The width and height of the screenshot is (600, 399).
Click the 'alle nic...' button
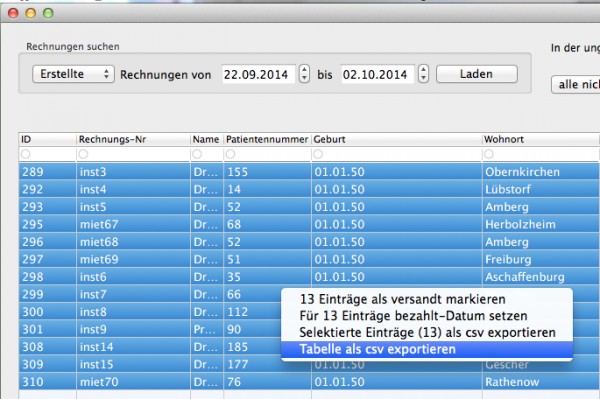576,85
